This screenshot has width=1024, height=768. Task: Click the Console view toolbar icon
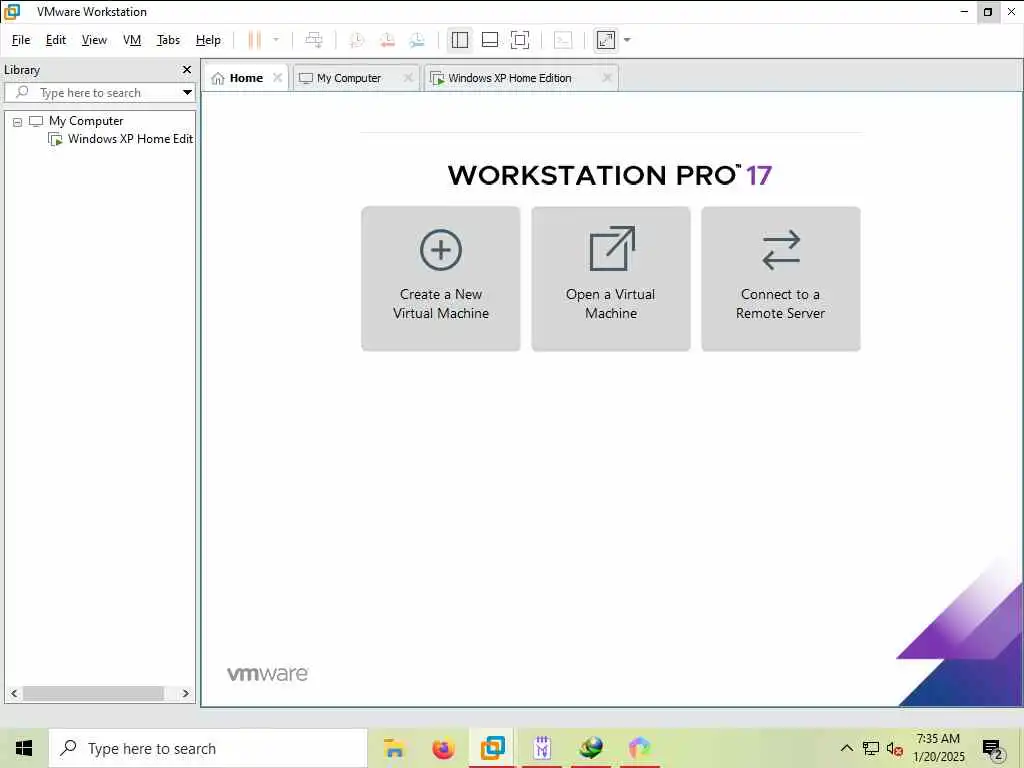[x=563, y=40]
